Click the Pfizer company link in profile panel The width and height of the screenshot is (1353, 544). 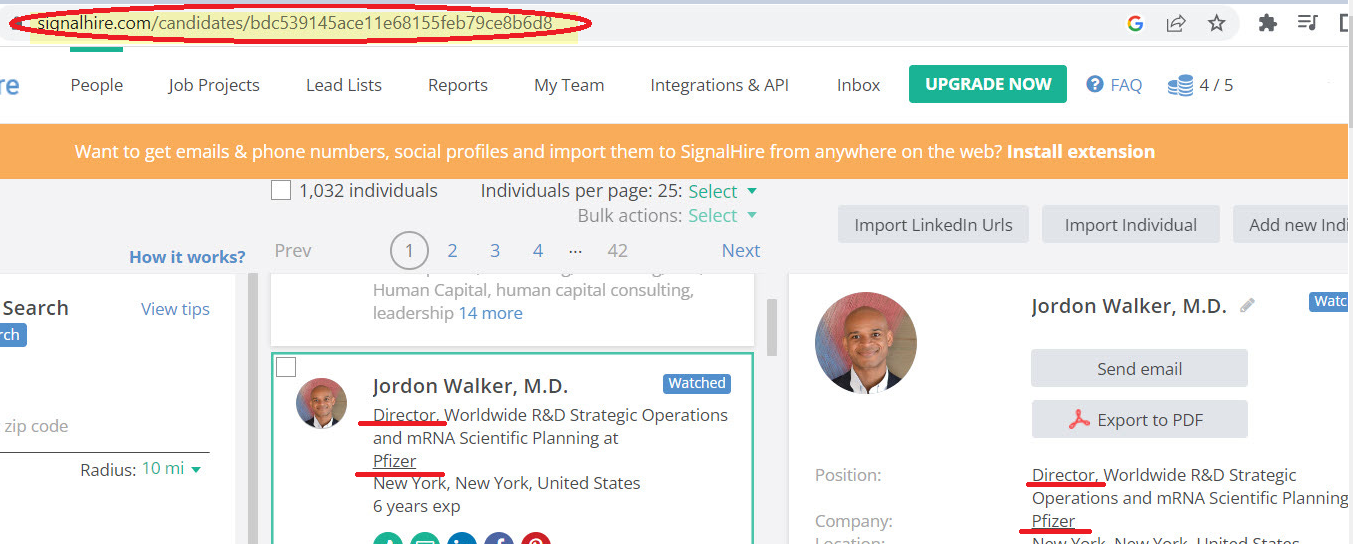(x=1054, y=521)
